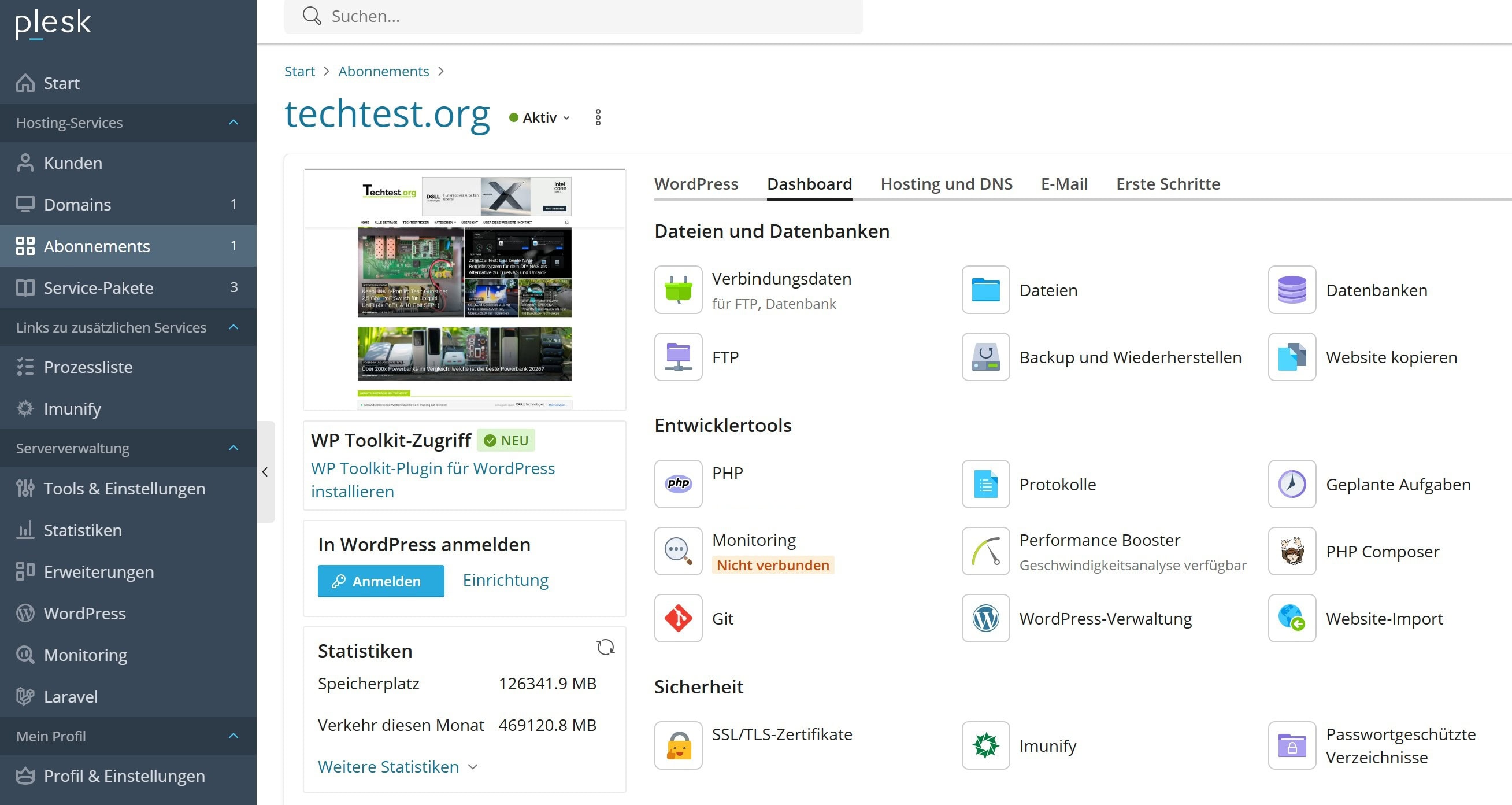Click the Anmelden button

380,581
